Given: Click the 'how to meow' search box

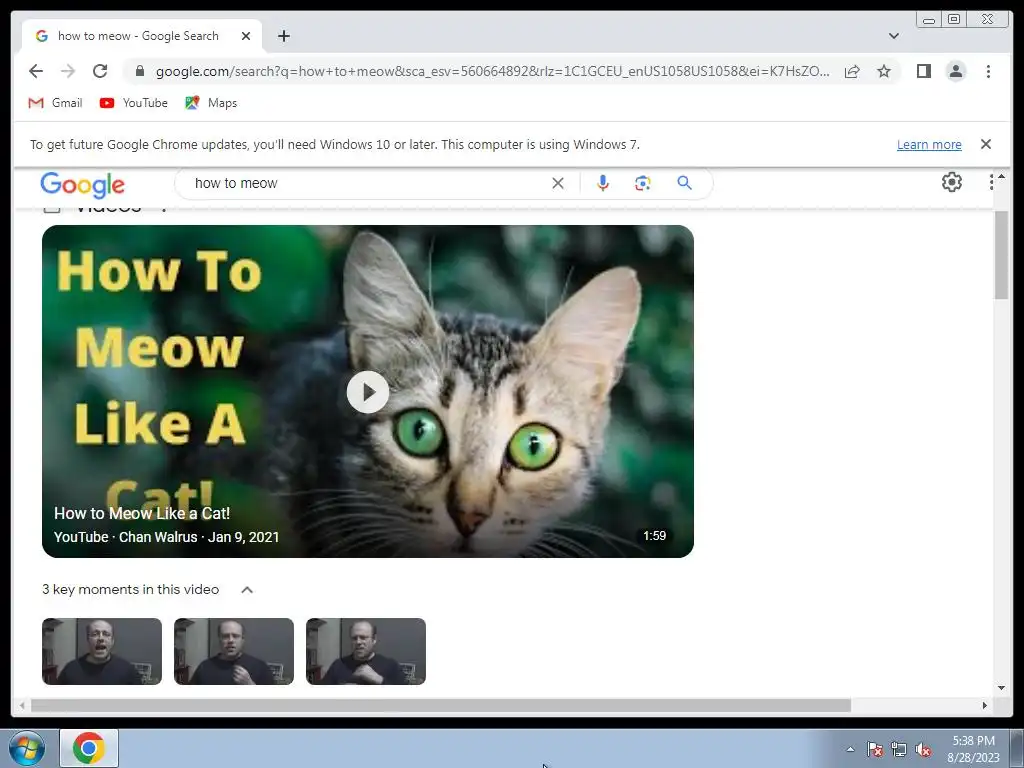Looking at the screenshot, I should [x=366, y=183].
